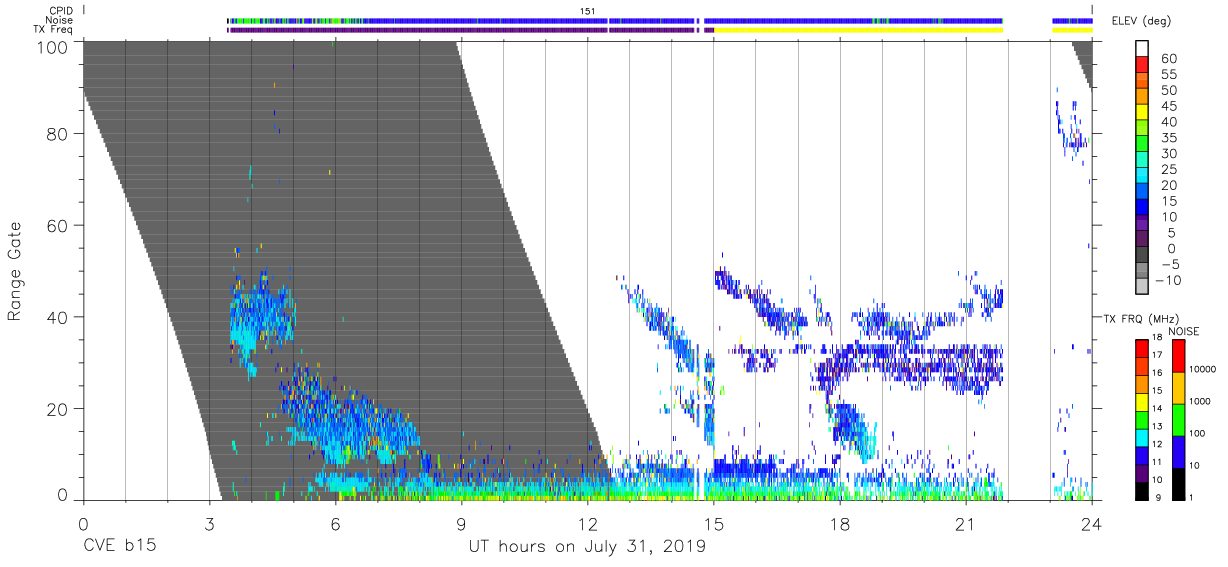Image resolution: width=1228 pixels, height=567 pixels.
Task: Select the red segment of the ELEV color bar
Action: 1142,65
